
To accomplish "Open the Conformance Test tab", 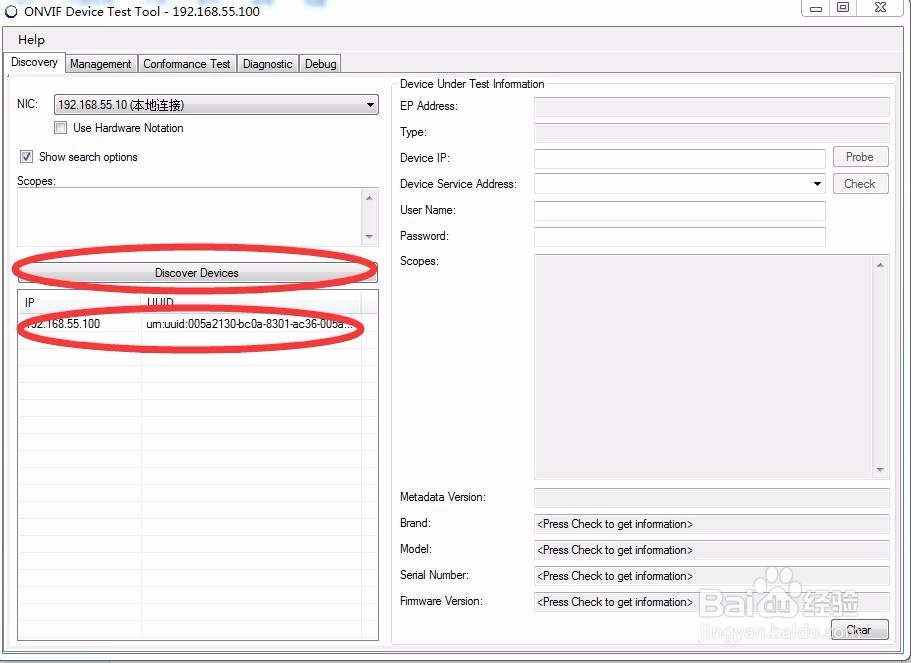I will (186, 63).
